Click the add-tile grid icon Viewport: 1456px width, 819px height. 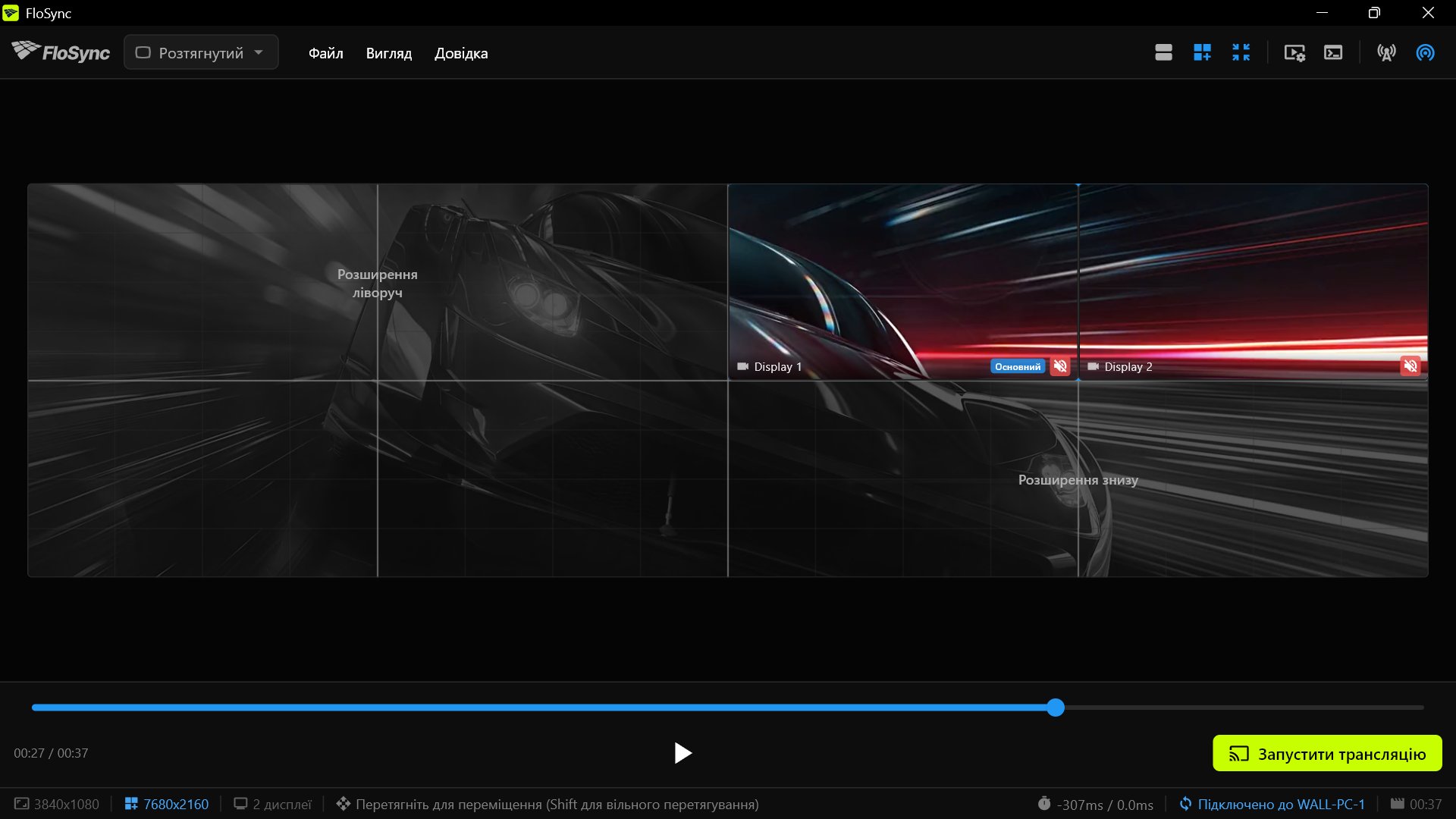[1202, 52]
